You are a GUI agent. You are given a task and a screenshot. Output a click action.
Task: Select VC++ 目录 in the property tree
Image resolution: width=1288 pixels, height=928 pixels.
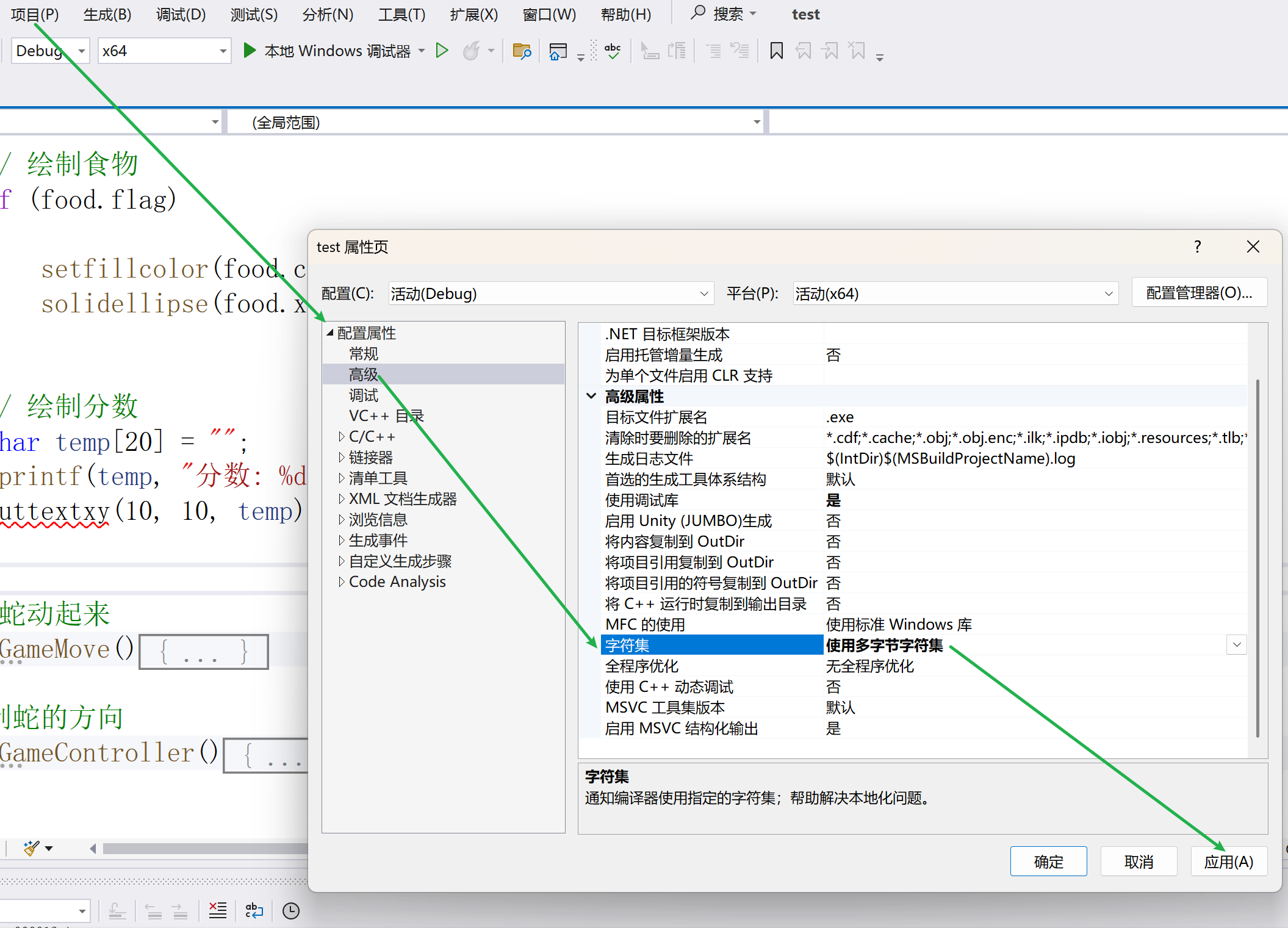386,416
